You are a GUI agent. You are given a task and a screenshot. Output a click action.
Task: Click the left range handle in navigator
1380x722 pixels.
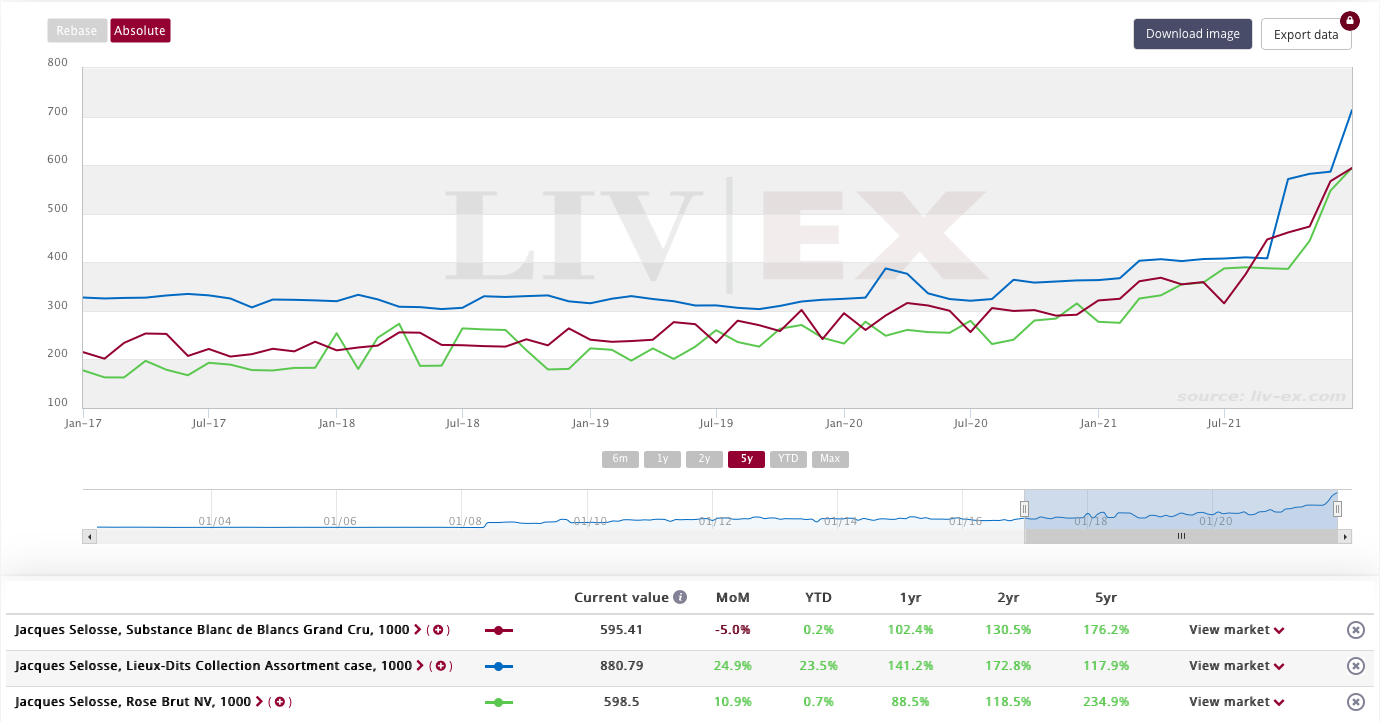tap(1024, 509)
